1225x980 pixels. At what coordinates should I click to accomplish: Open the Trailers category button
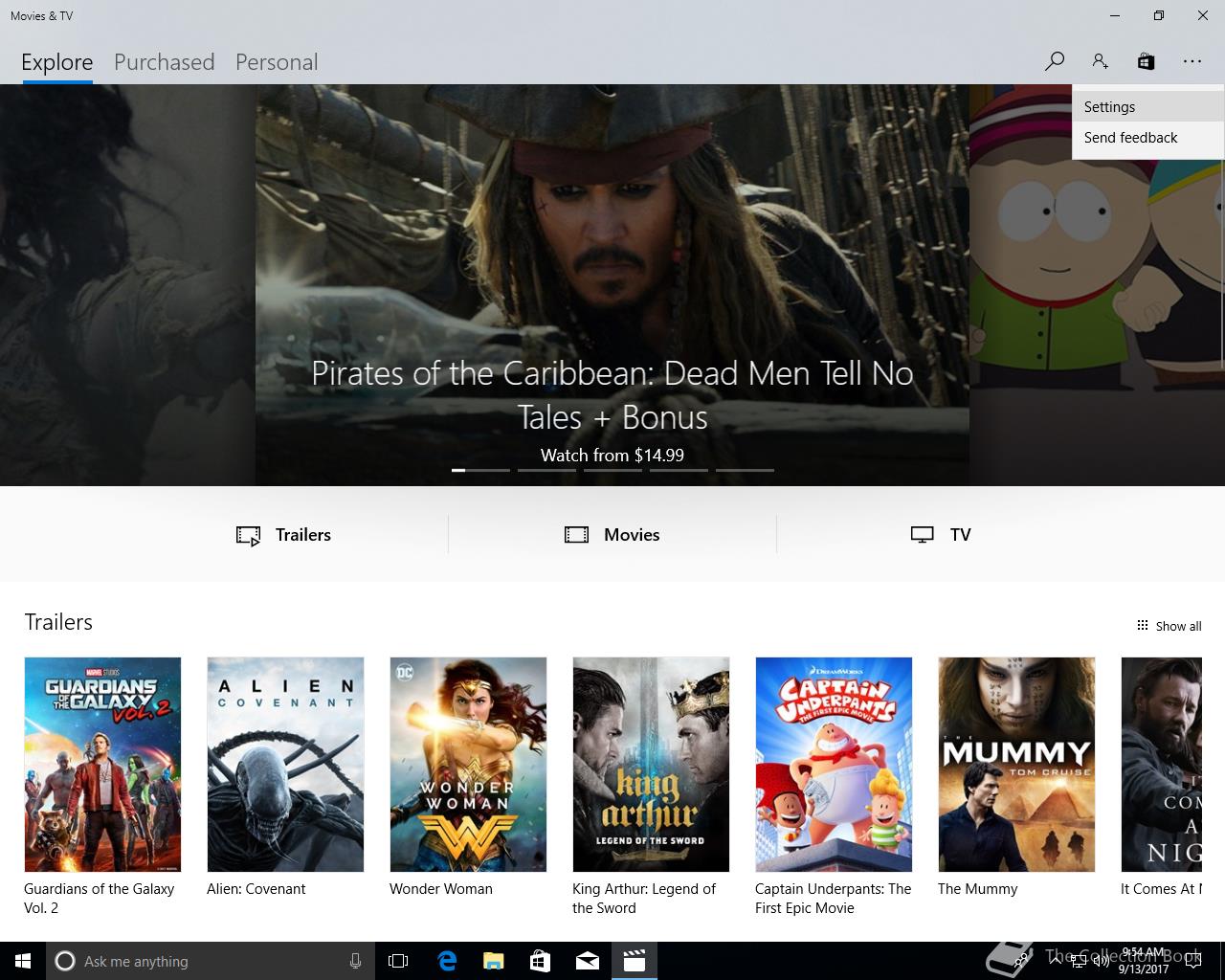pyautogui.click(x=284, y=535)
